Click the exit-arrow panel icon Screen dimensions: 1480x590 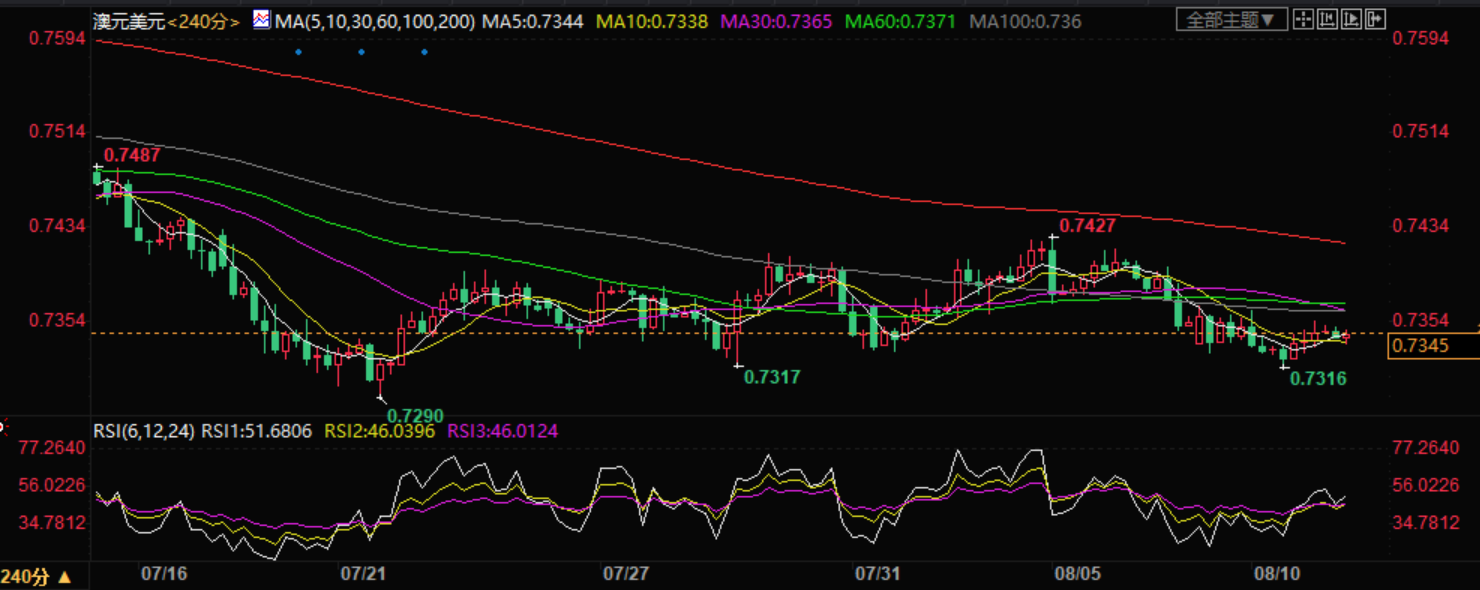pyautogui.click(x=1374, y=19)
